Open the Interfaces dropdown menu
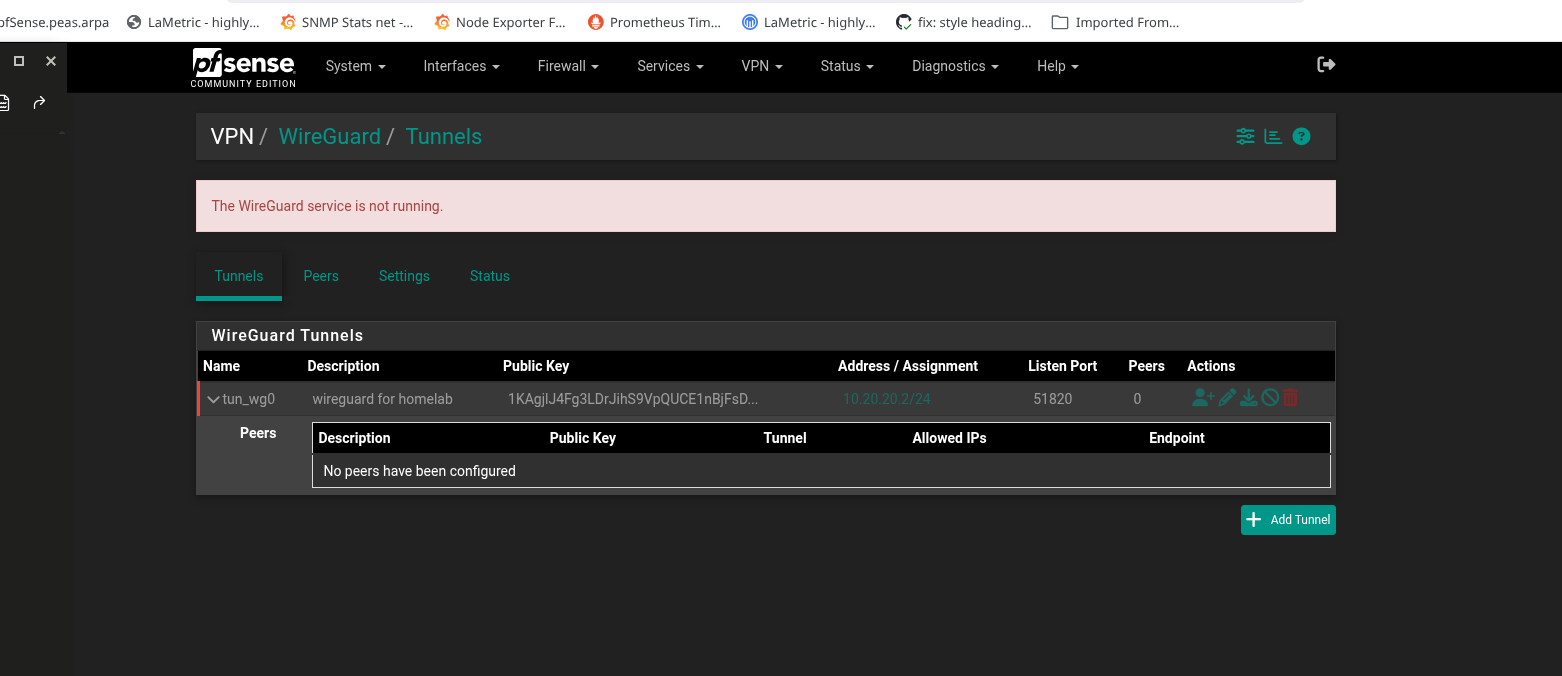 (461, 66)
